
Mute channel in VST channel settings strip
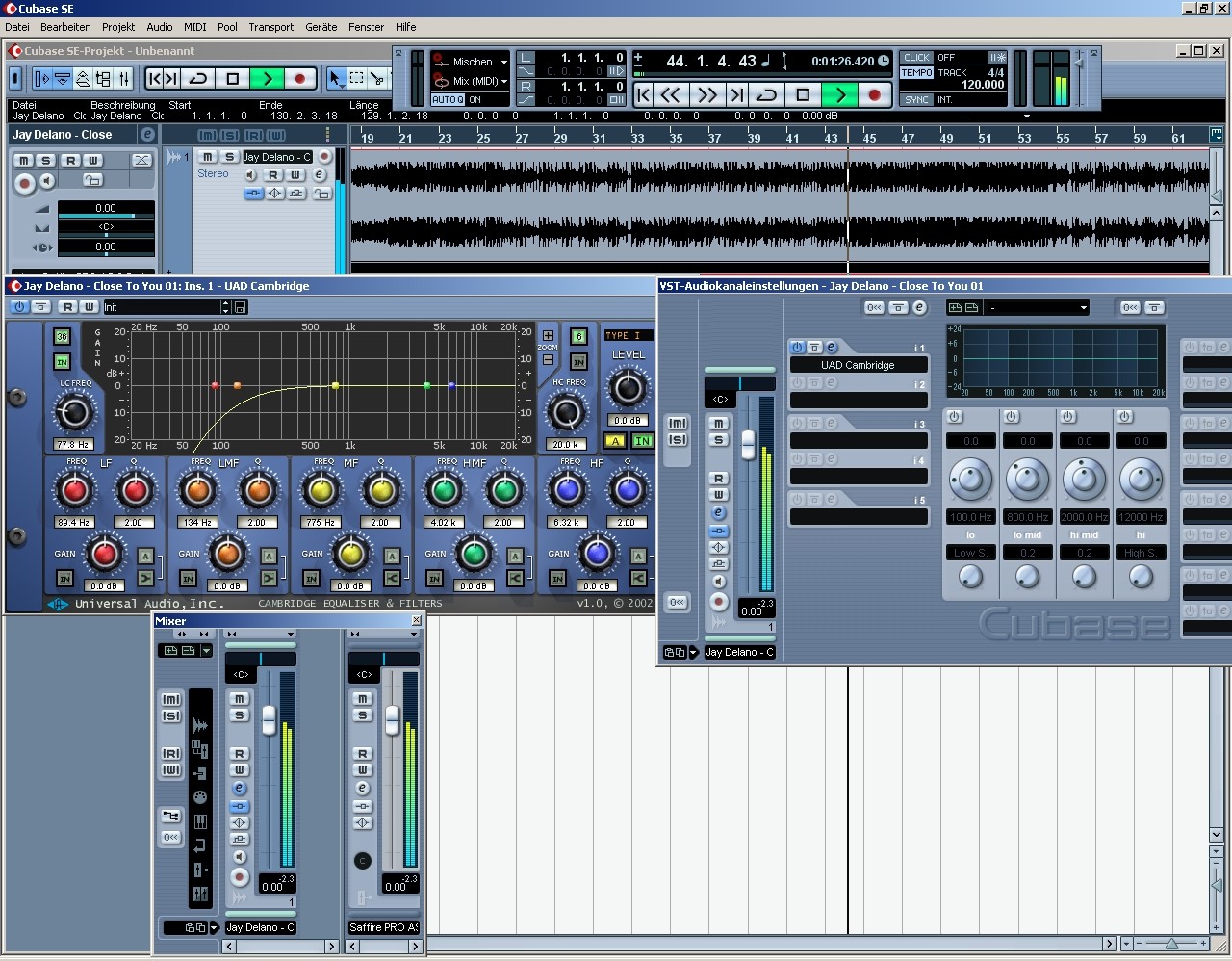(718, 424)
